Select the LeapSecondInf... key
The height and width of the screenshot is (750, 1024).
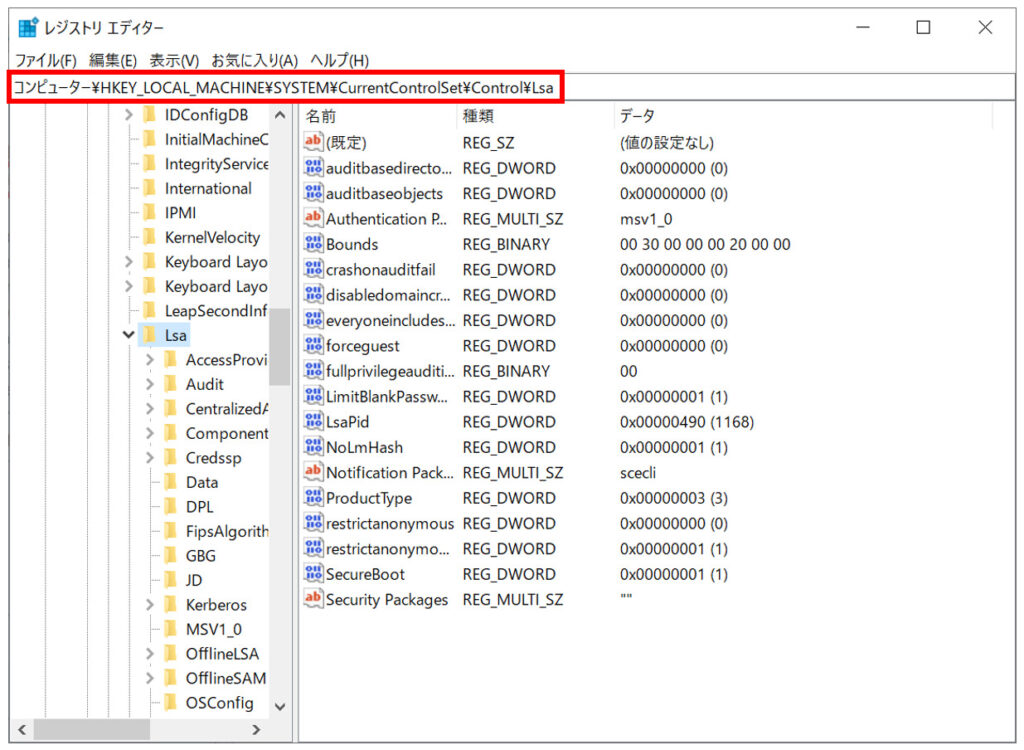pyautogui.click(x=216, y=311)
